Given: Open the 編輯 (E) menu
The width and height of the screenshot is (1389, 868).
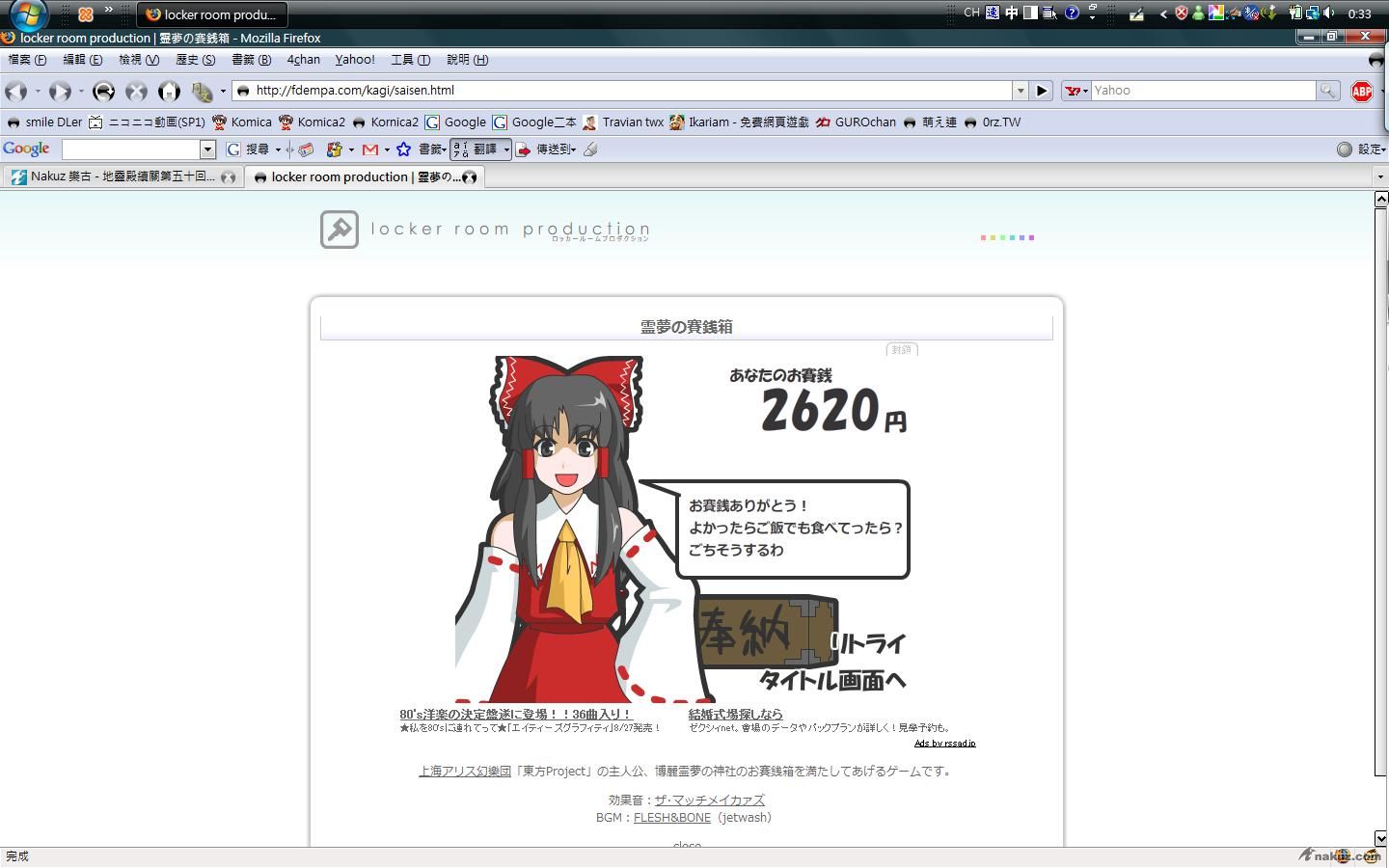Looking at the screenshot, I should (83, 60).
